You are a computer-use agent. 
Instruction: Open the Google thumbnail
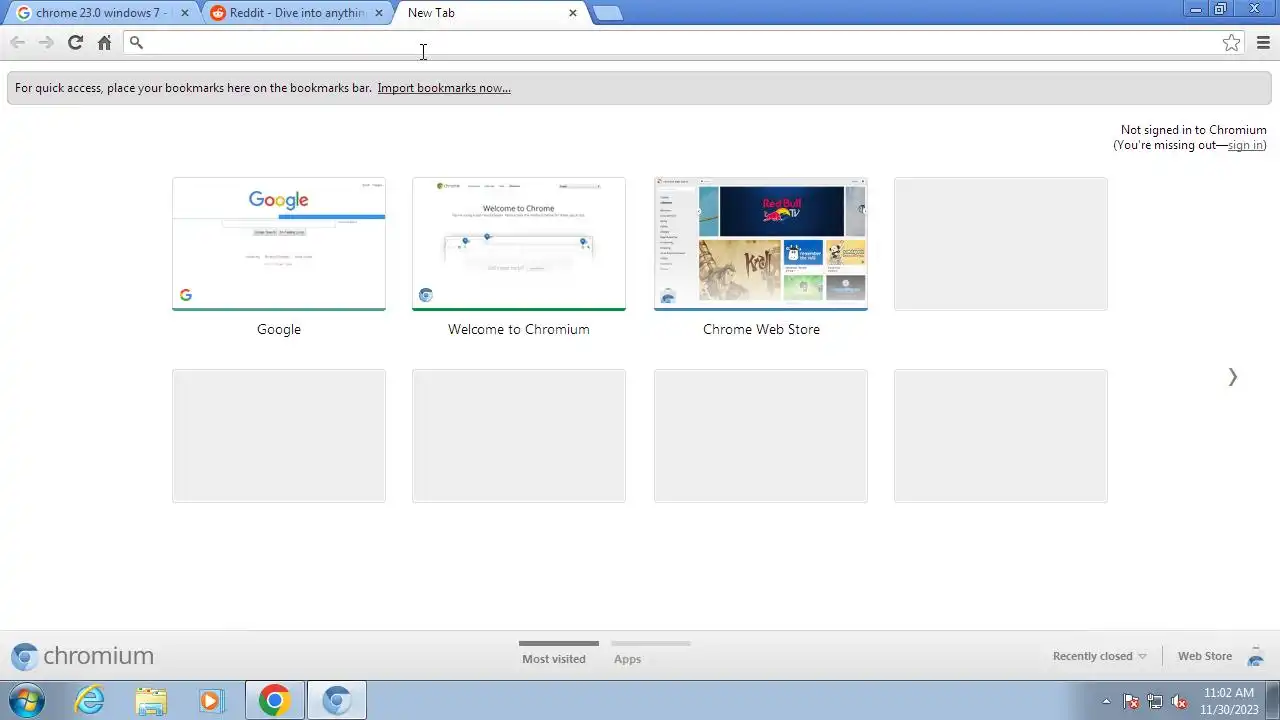click(x=279, y=244)
